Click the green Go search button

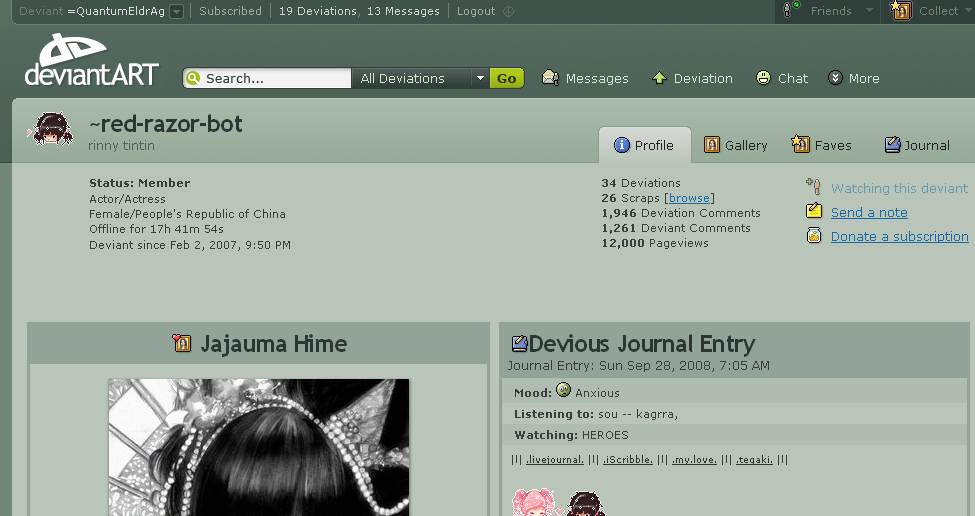click(x=506, y=78)
